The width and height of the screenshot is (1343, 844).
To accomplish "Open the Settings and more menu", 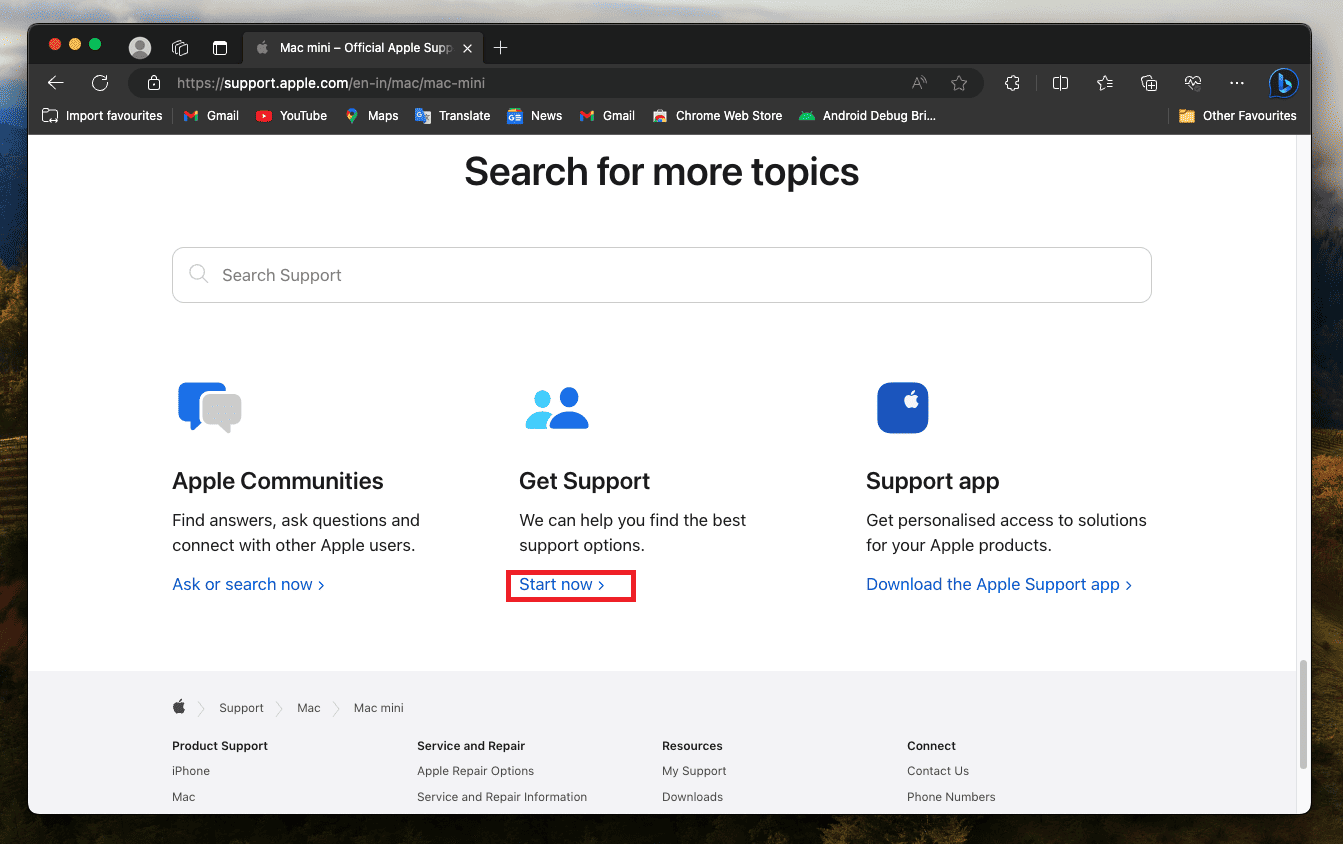I will click(1237, 83).
